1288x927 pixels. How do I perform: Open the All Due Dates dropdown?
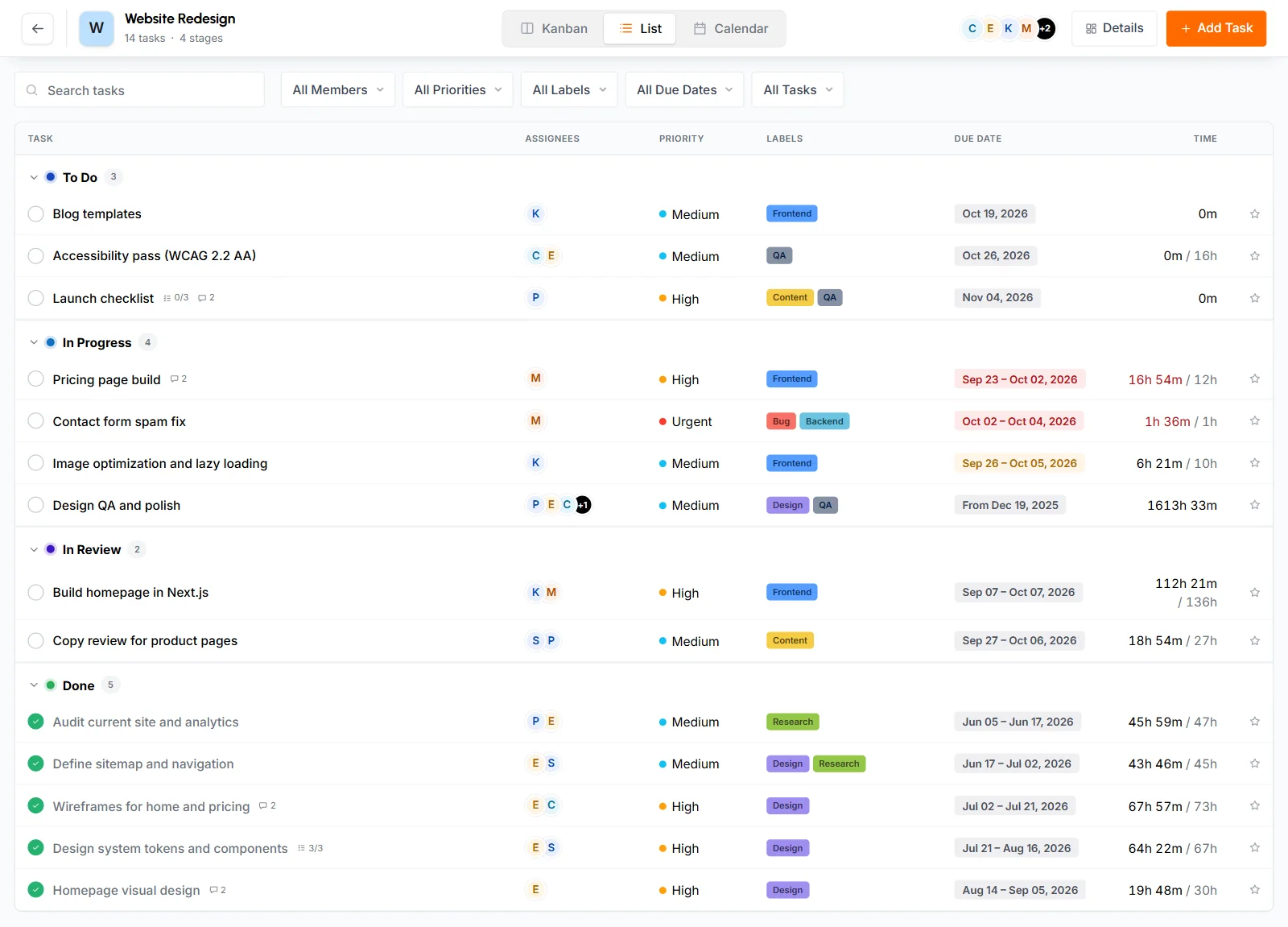pyautogui.click(x=684, y=89)
